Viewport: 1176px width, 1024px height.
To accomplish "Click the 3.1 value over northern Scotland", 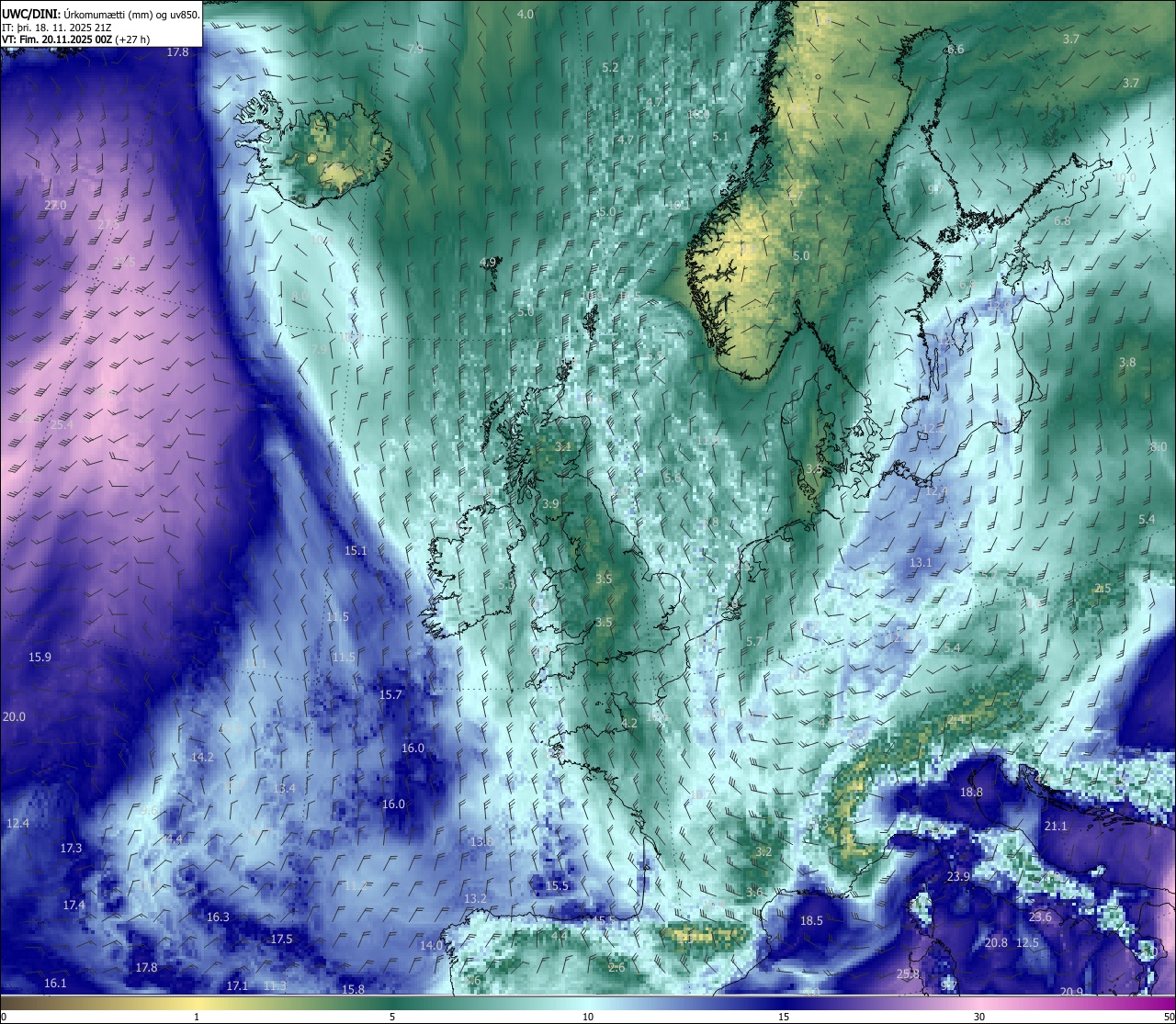I will (x=563, y=446).
